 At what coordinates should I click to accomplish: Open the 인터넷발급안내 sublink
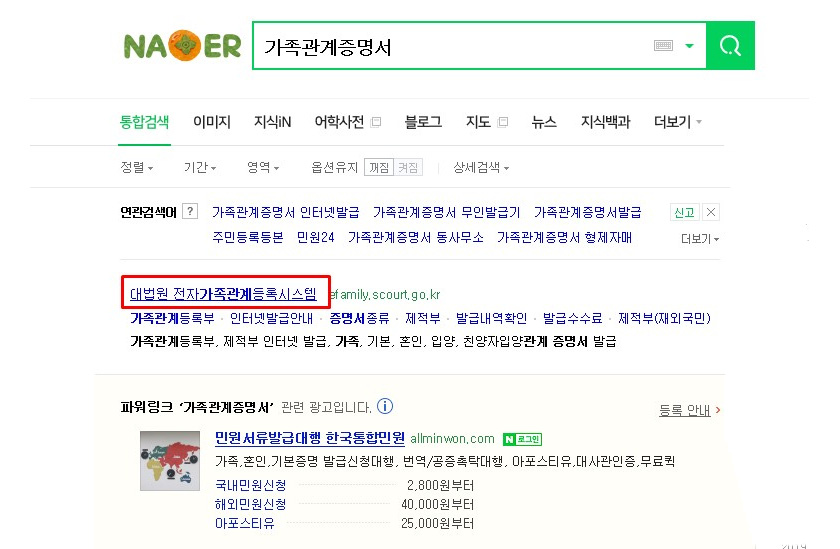(x=271, y=319)
